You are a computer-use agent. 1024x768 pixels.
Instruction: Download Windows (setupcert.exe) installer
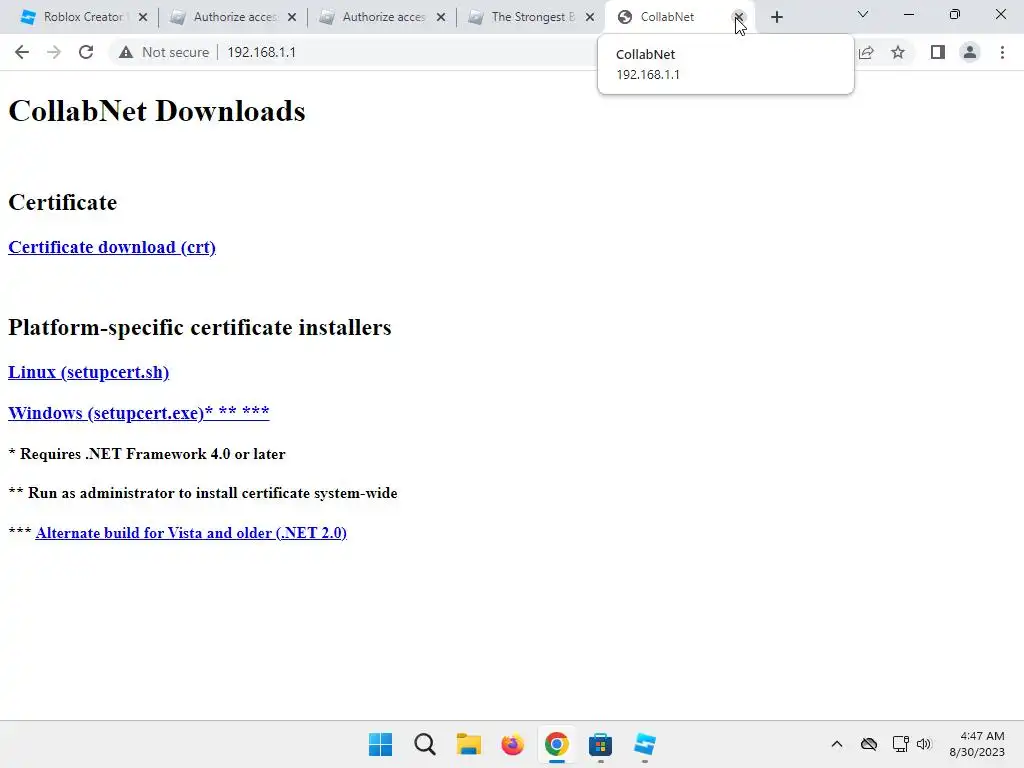coord(138,413)
